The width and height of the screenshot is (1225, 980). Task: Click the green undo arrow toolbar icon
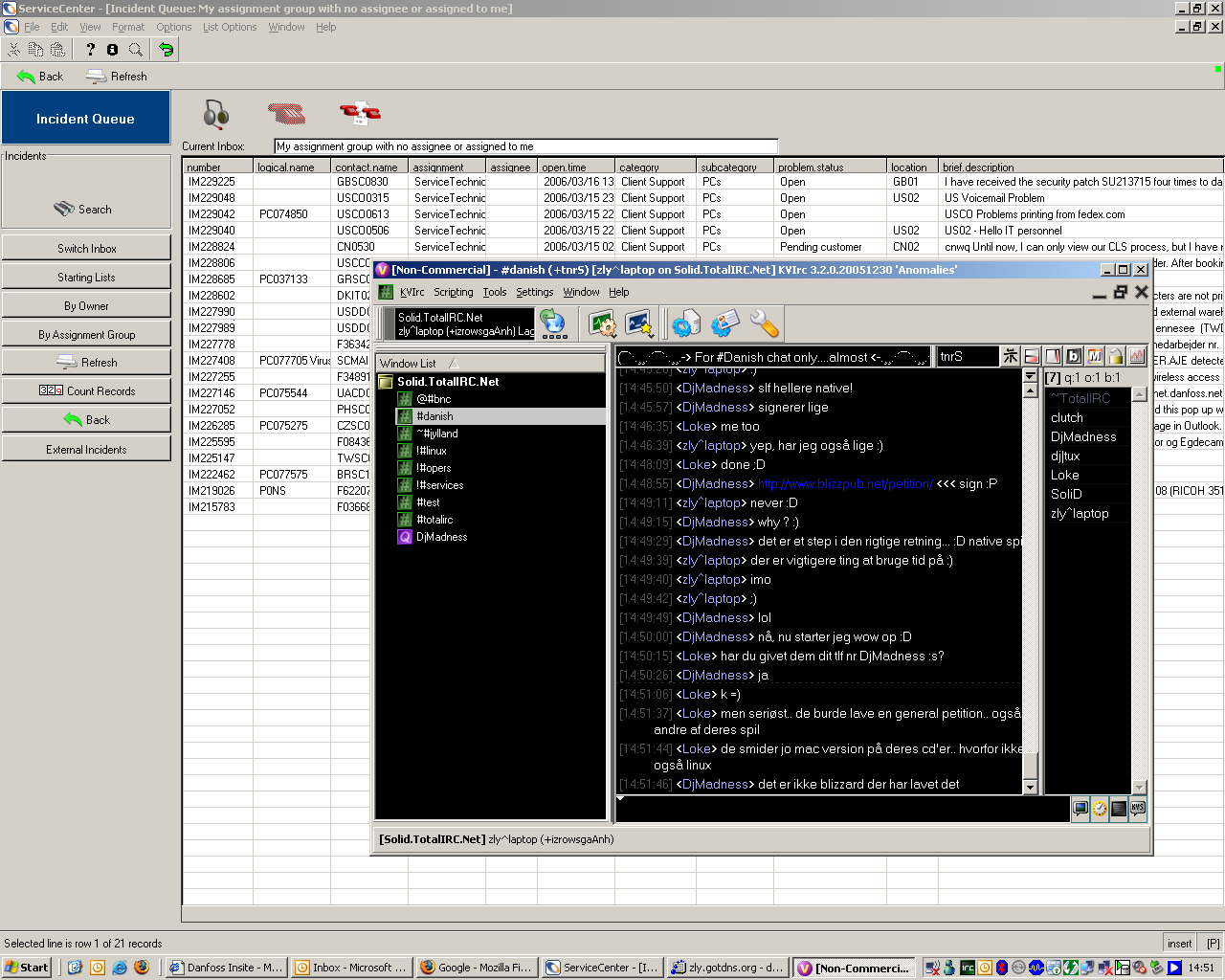click(x=167, y=50)
